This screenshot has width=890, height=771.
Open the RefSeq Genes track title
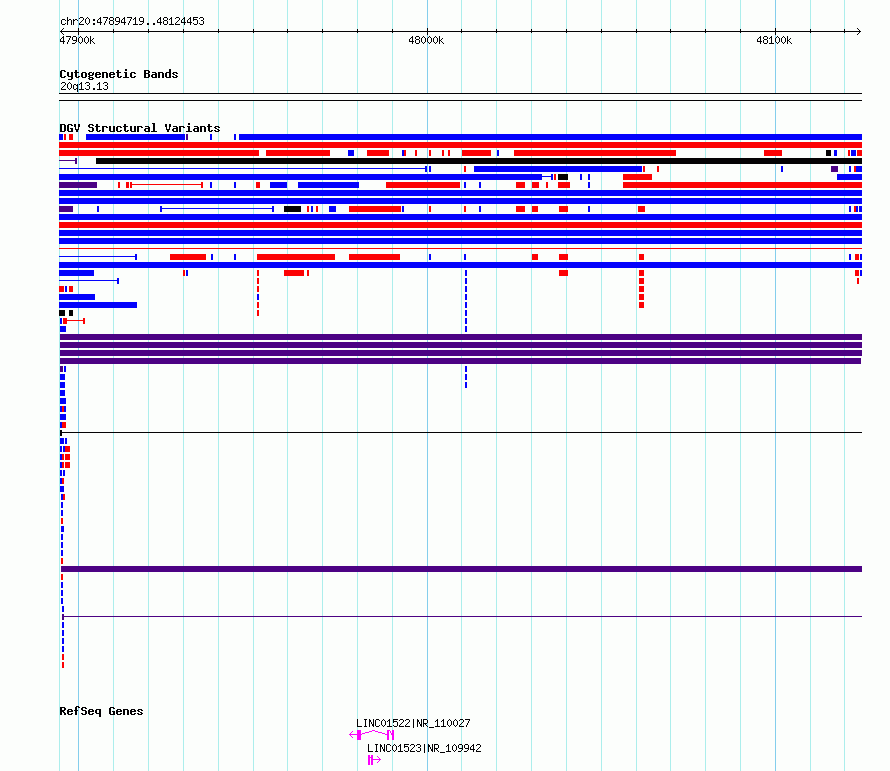[x=101, y=711]
